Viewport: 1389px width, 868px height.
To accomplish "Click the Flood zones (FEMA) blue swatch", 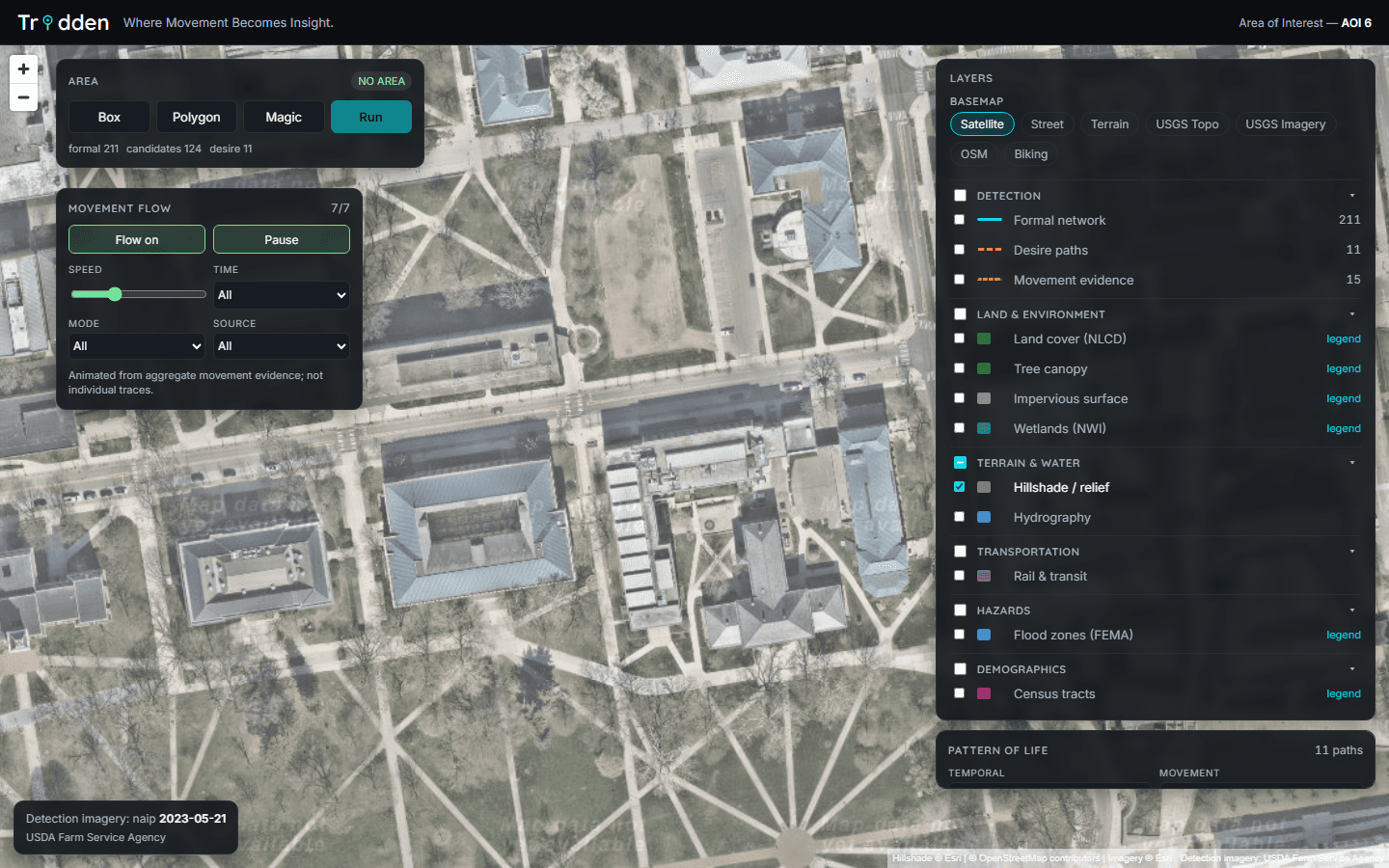I will click(x=984, y=635).
